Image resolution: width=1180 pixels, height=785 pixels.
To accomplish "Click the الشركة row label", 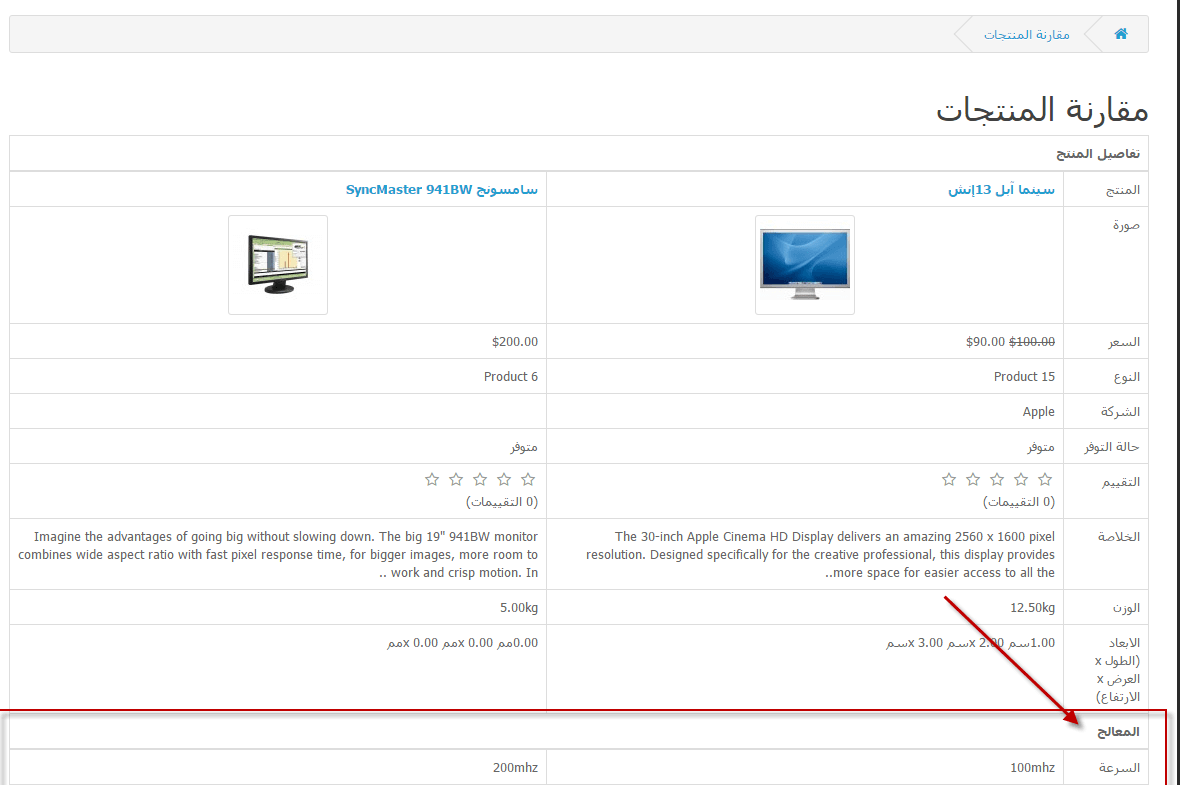I will 1120,412.
